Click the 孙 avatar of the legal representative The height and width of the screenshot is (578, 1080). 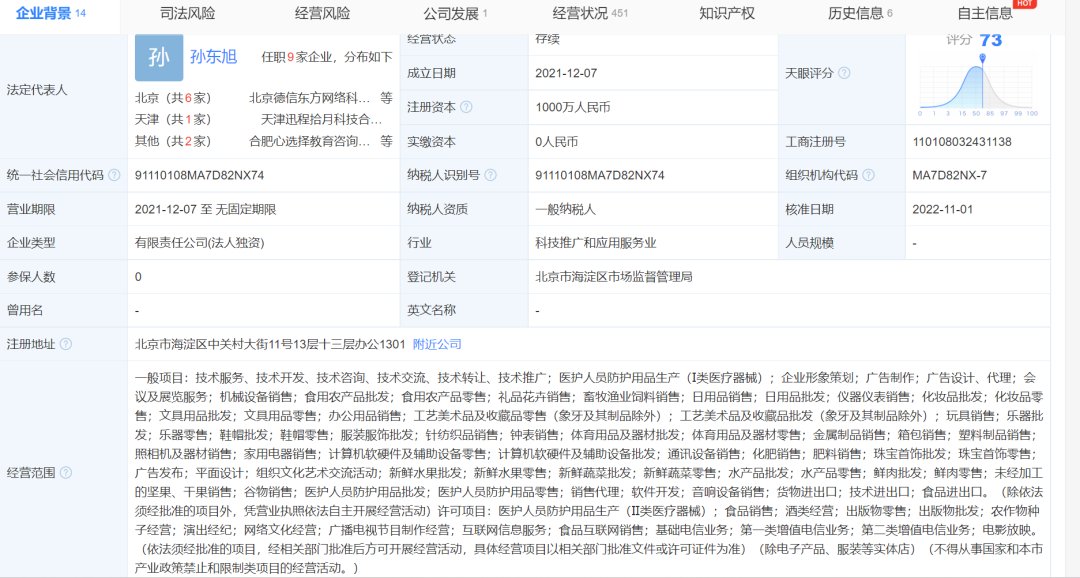(x=159, y=59)
